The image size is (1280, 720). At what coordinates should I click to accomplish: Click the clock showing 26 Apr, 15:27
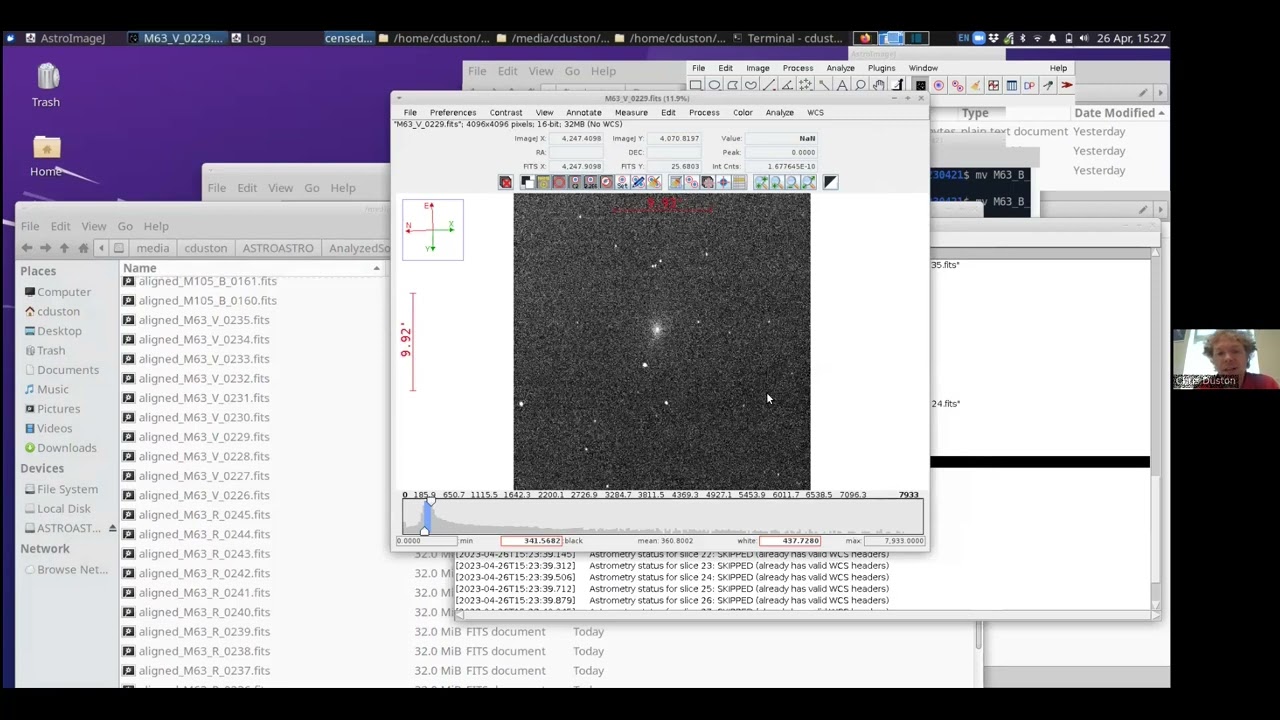[x=1131, y=38]
